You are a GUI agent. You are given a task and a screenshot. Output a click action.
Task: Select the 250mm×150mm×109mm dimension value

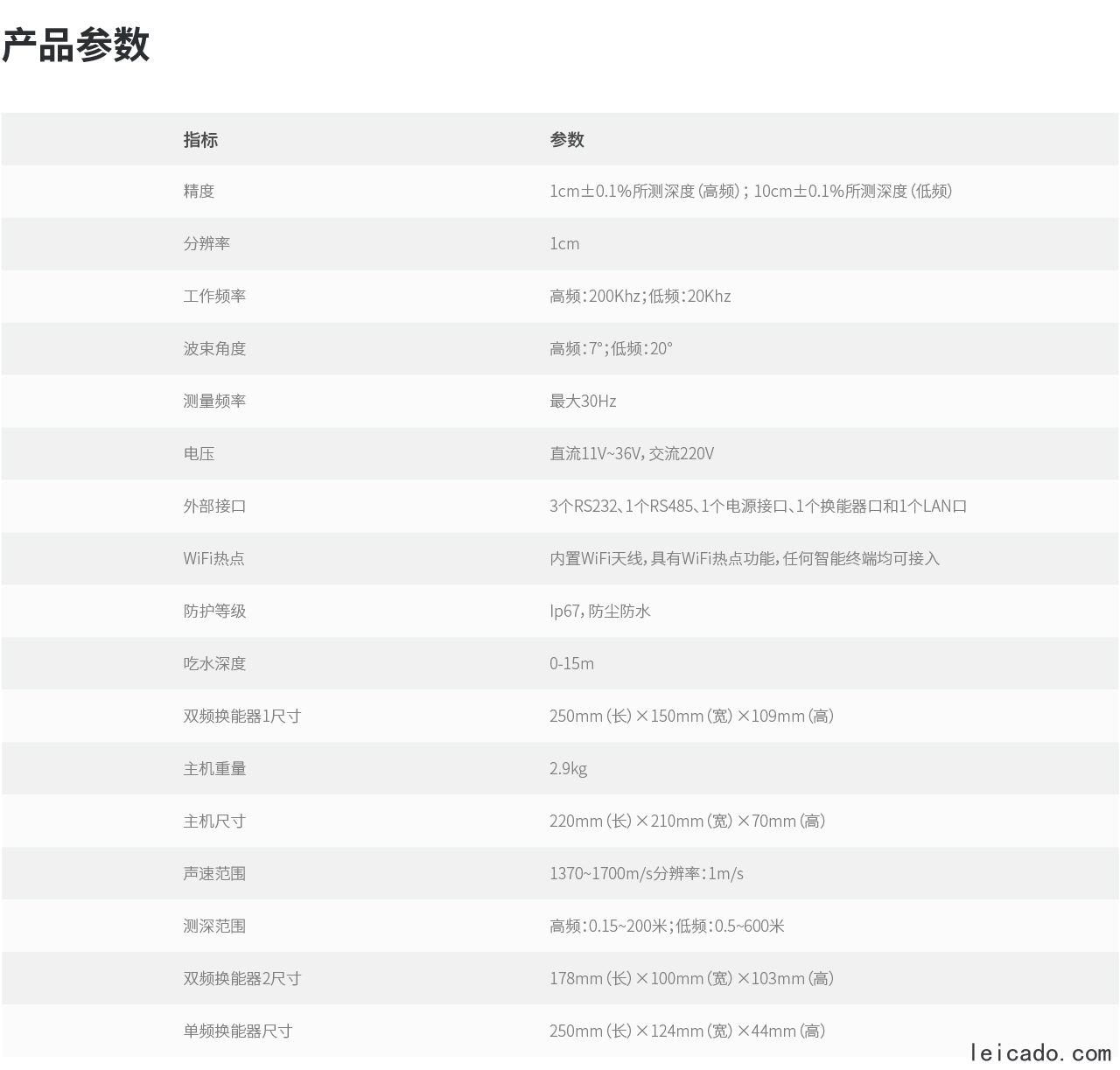point(691,717)
